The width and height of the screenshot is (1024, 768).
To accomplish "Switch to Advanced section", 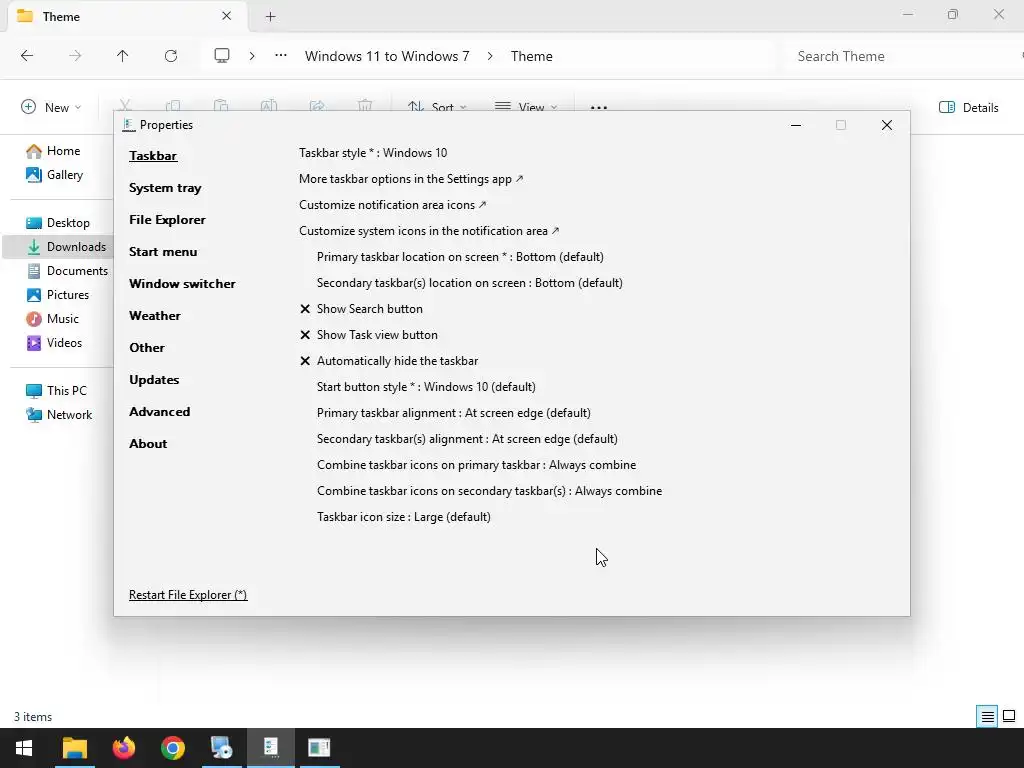I will (x=159, y=411).
